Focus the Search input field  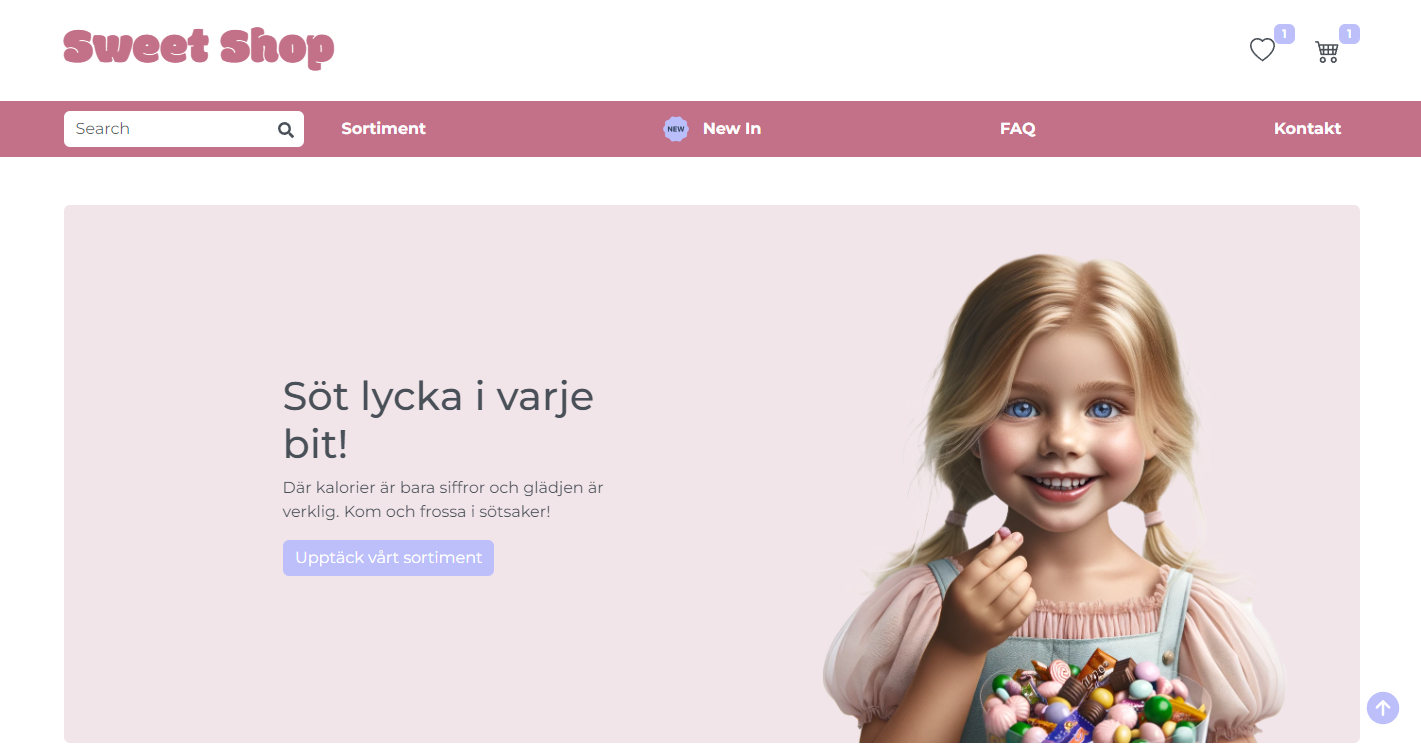tap(172, 129)
